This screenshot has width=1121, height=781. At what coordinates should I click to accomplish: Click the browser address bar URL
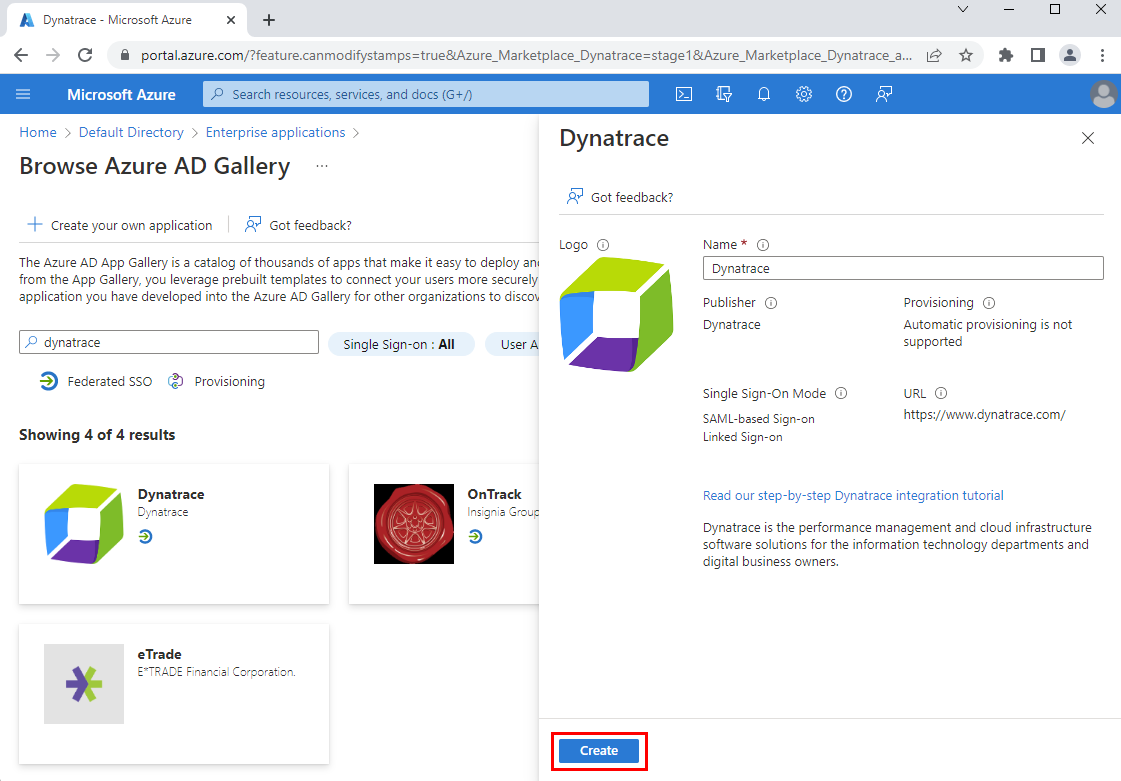(525, 55)
